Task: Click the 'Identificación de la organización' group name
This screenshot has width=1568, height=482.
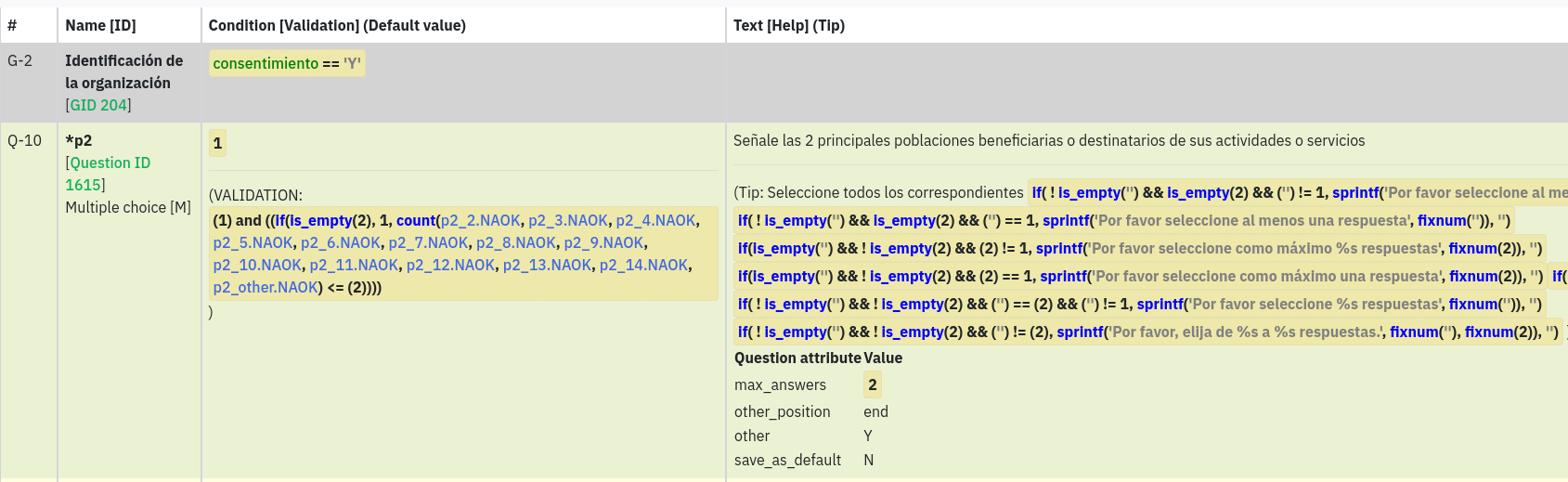Action: (123, 72)
